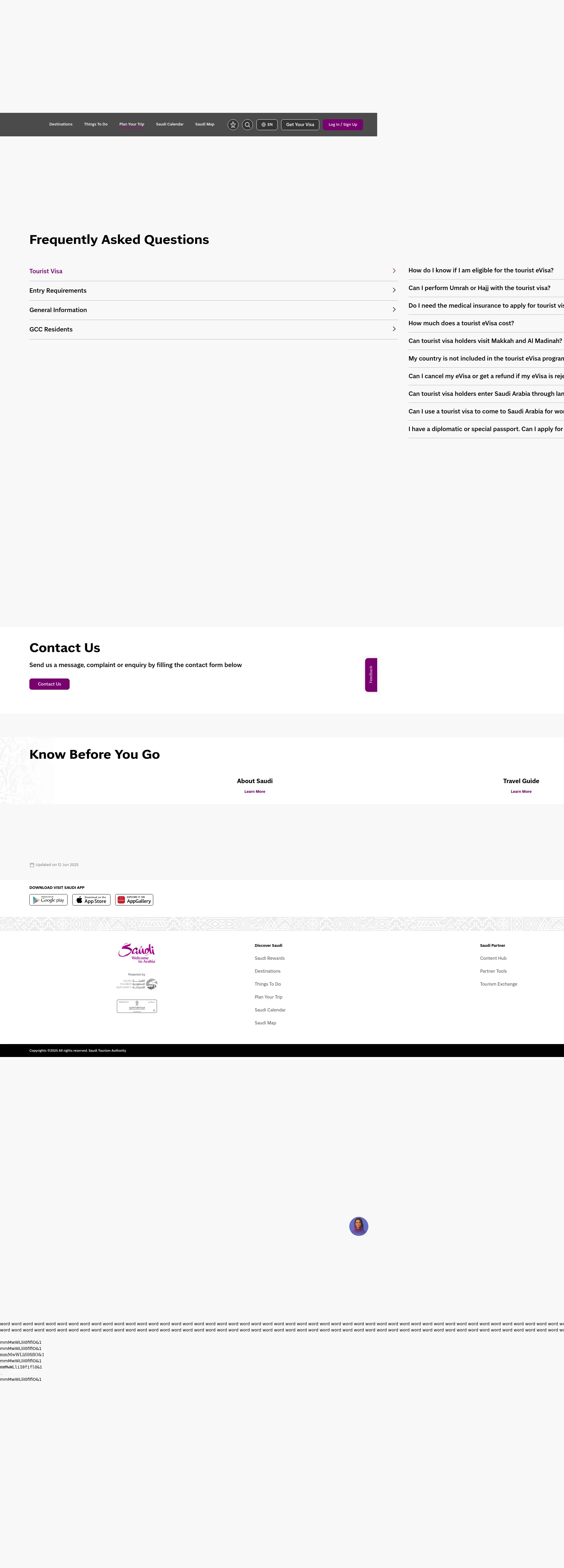Click Learn More under About Saudi
Viewport: 564px width, 1568px height.
(x=254, y=791)
